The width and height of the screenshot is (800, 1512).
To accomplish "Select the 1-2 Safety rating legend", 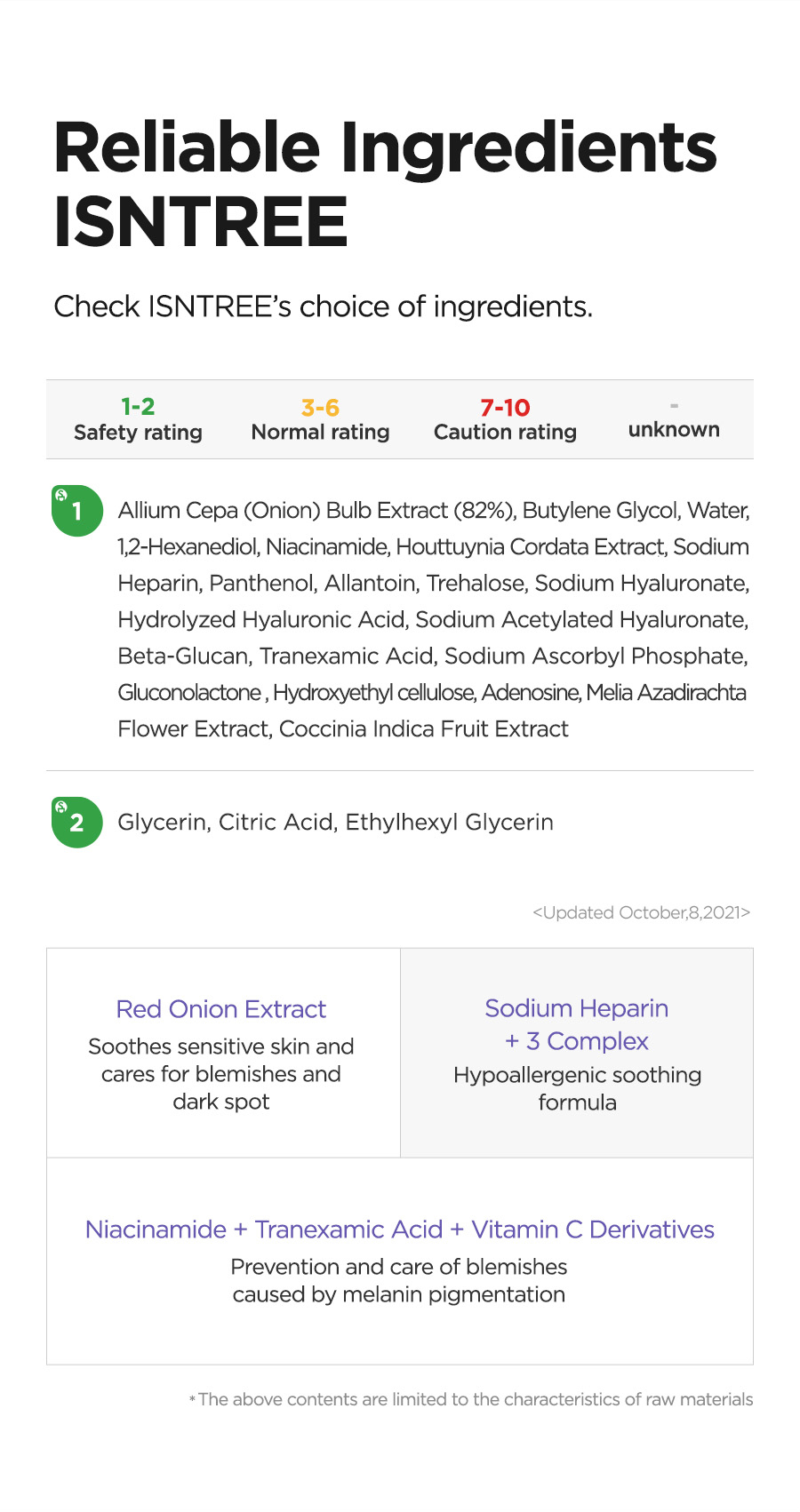I will click(x=138, y=419).
